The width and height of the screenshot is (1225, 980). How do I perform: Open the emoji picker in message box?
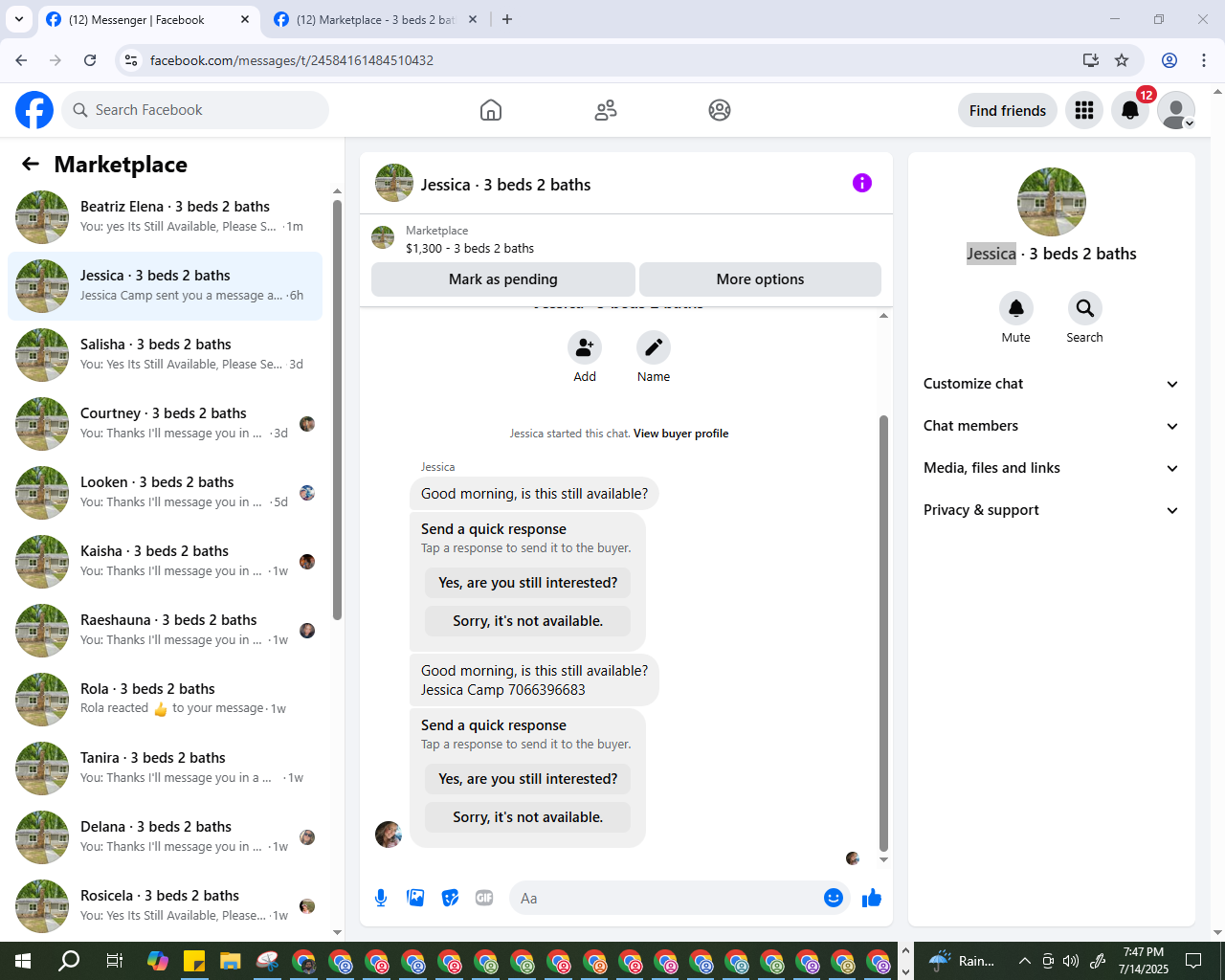click(x=834, y=898)
